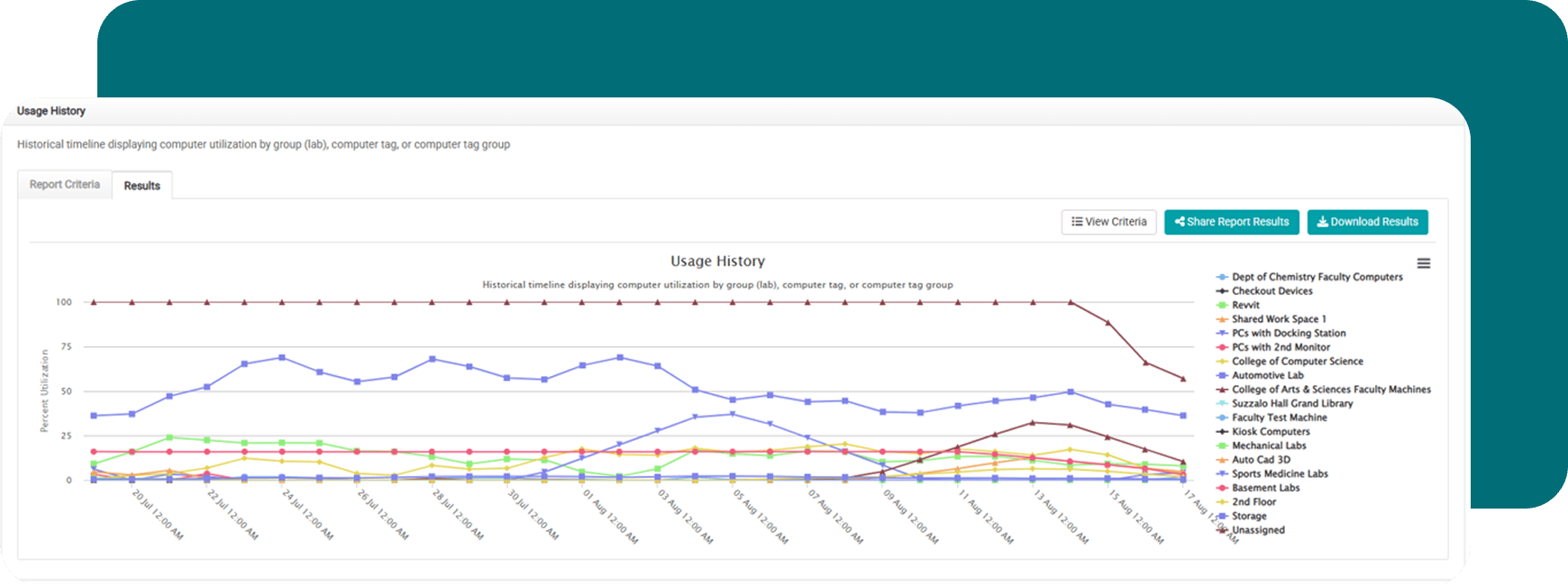Toggle Automotive Lab legend entry
Image resolution: width=1568 pixels, height=587 pixels.
click(x=1259, y=375)
